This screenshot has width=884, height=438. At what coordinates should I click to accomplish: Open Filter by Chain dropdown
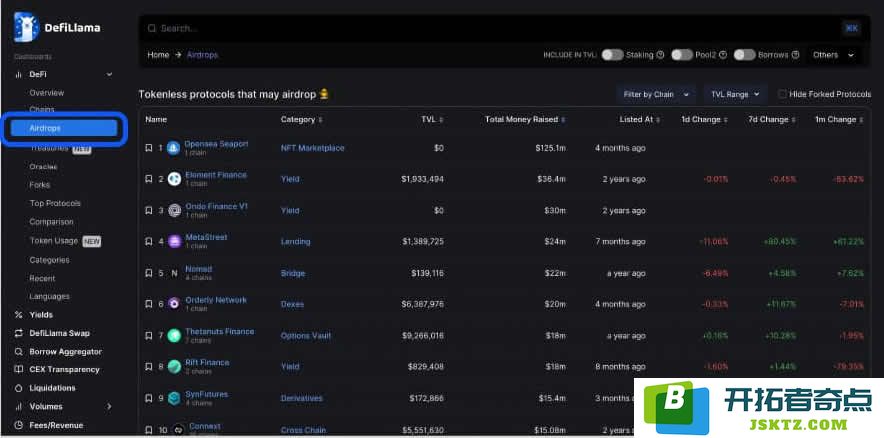point(656,94)
